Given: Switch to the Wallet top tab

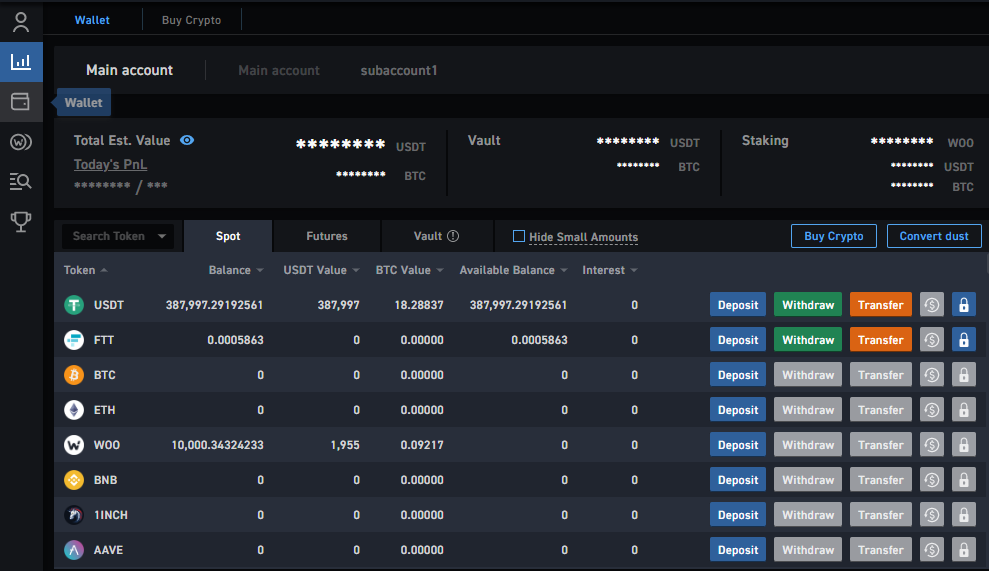Looking at the screenshot, I should point(92,20).
